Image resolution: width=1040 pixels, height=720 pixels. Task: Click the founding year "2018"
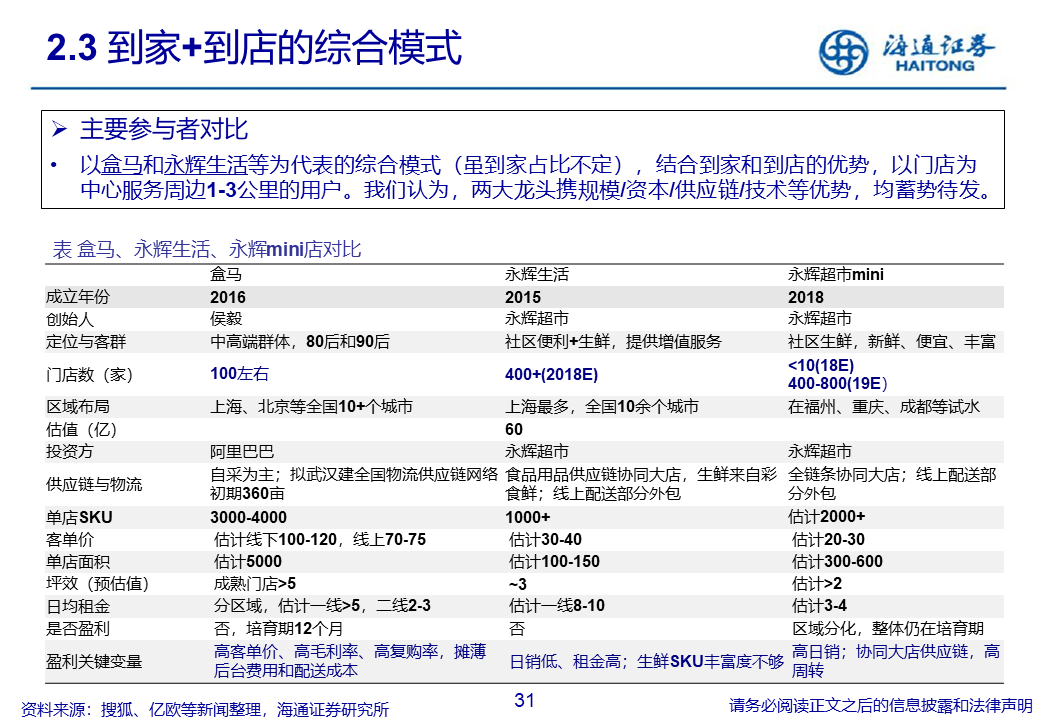tap(805, 297)
